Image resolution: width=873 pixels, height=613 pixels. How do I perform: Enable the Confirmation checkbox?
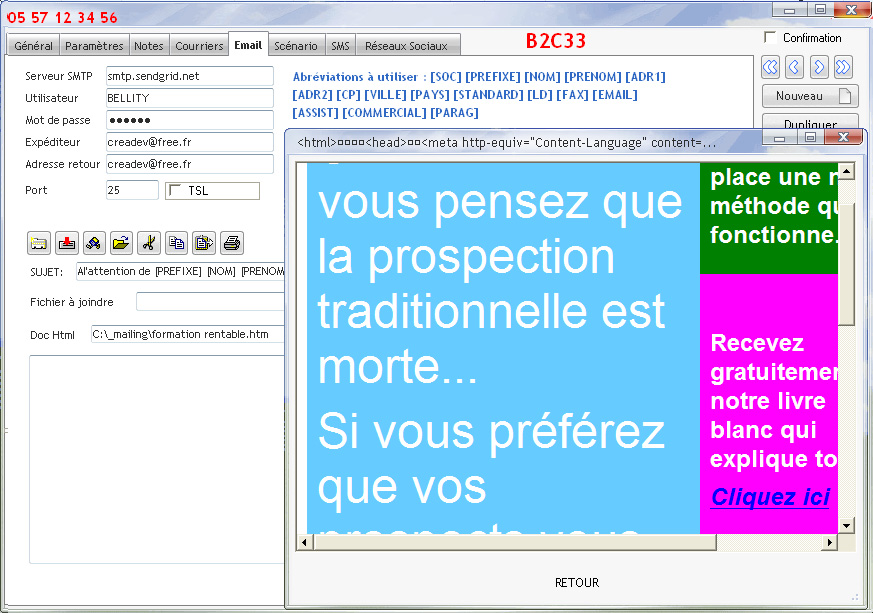point(770,38)
